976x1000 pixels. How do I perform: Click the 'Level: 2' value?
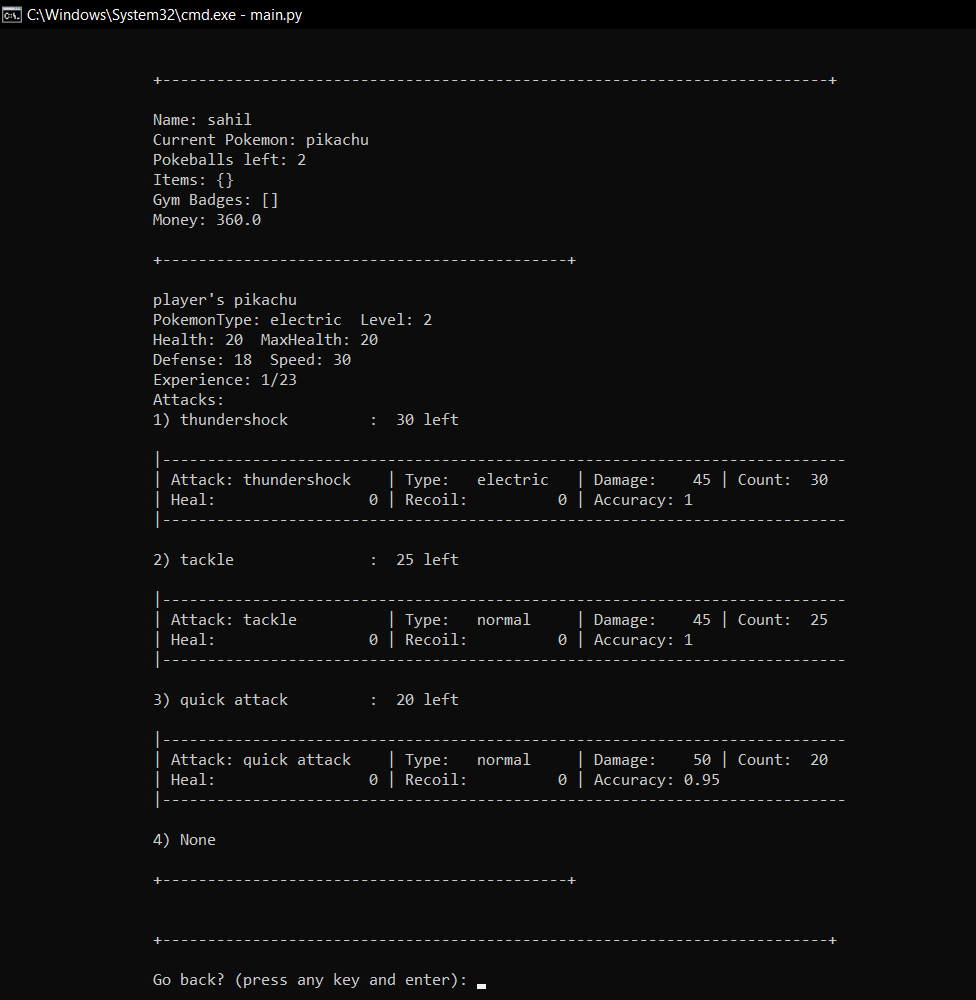pyautogui.click(x=396, y=320)
